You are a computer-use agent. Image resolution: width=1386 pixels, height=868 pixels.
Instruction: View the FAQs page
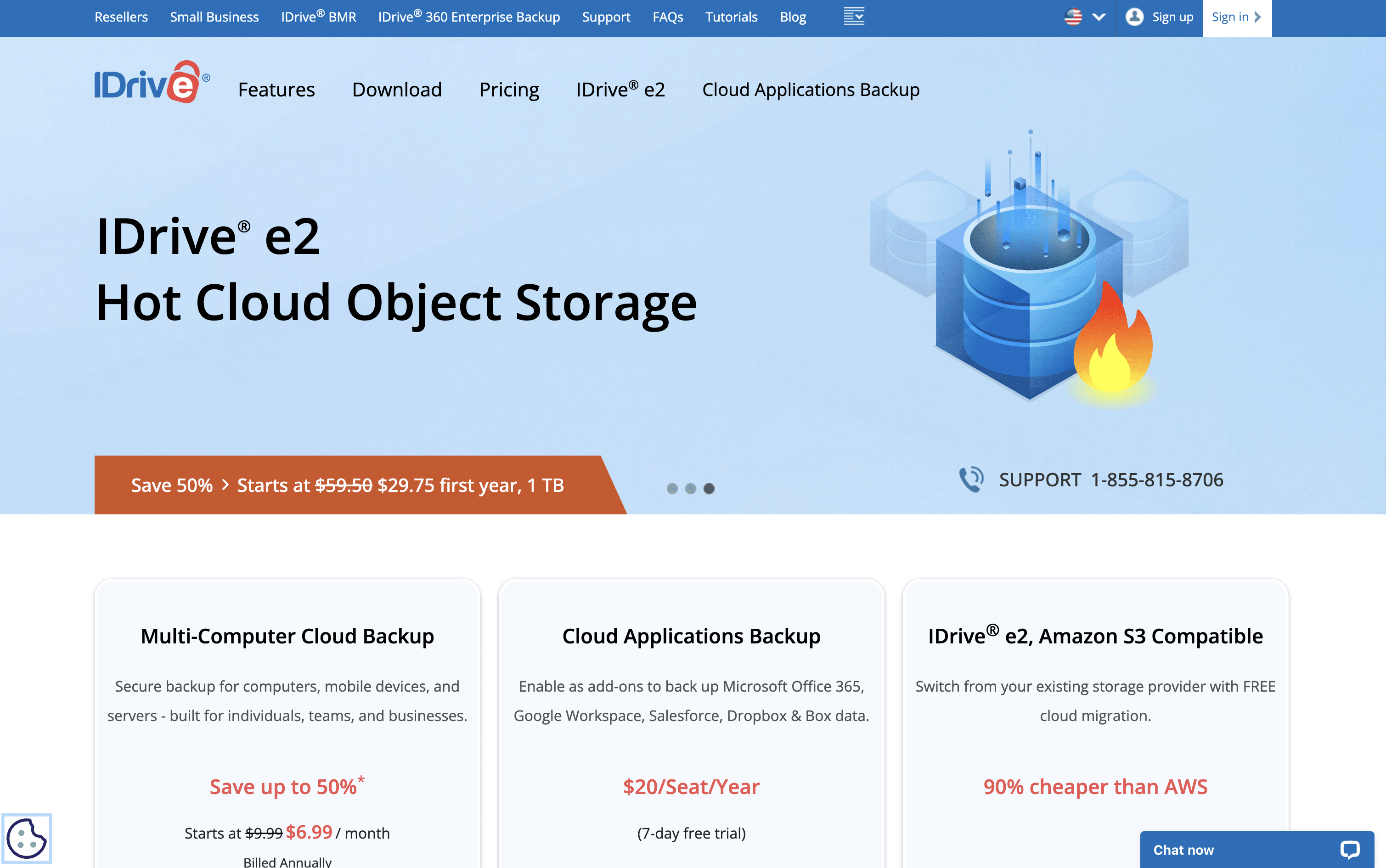(x=667, y=17)
